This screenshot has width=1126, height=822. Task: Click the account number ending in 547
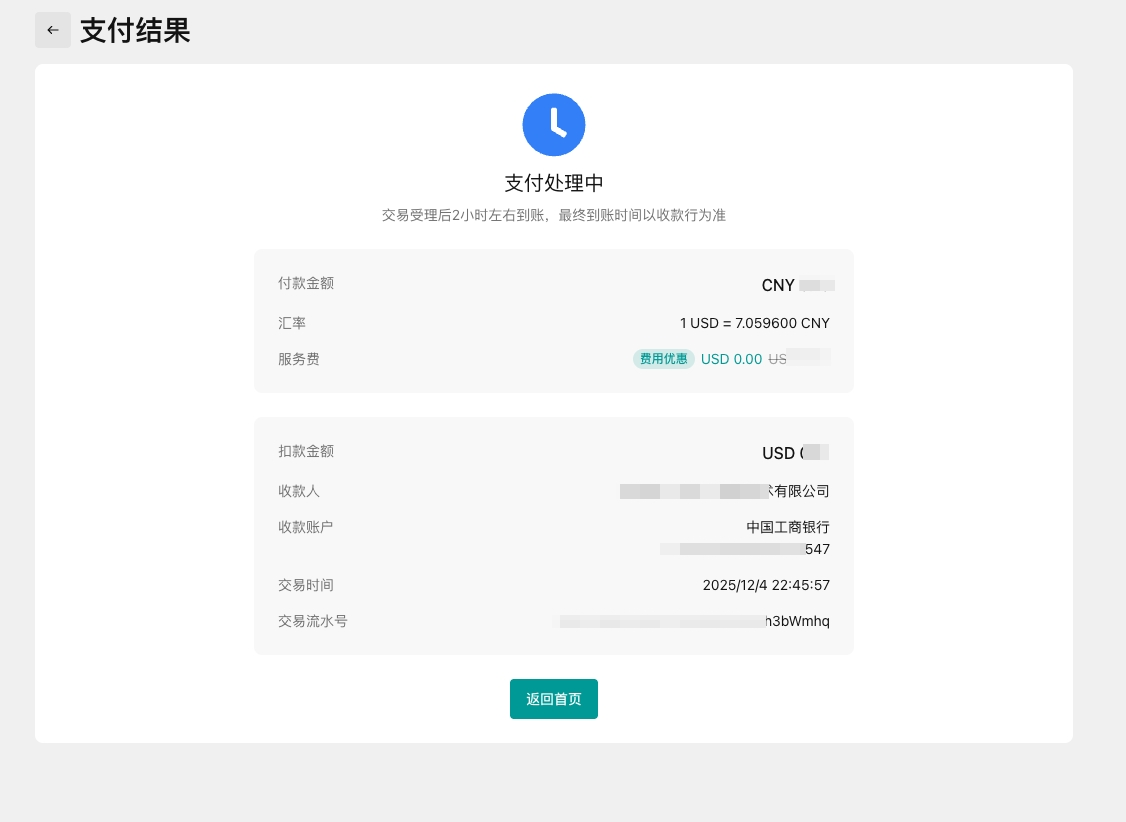pos(745,549)
